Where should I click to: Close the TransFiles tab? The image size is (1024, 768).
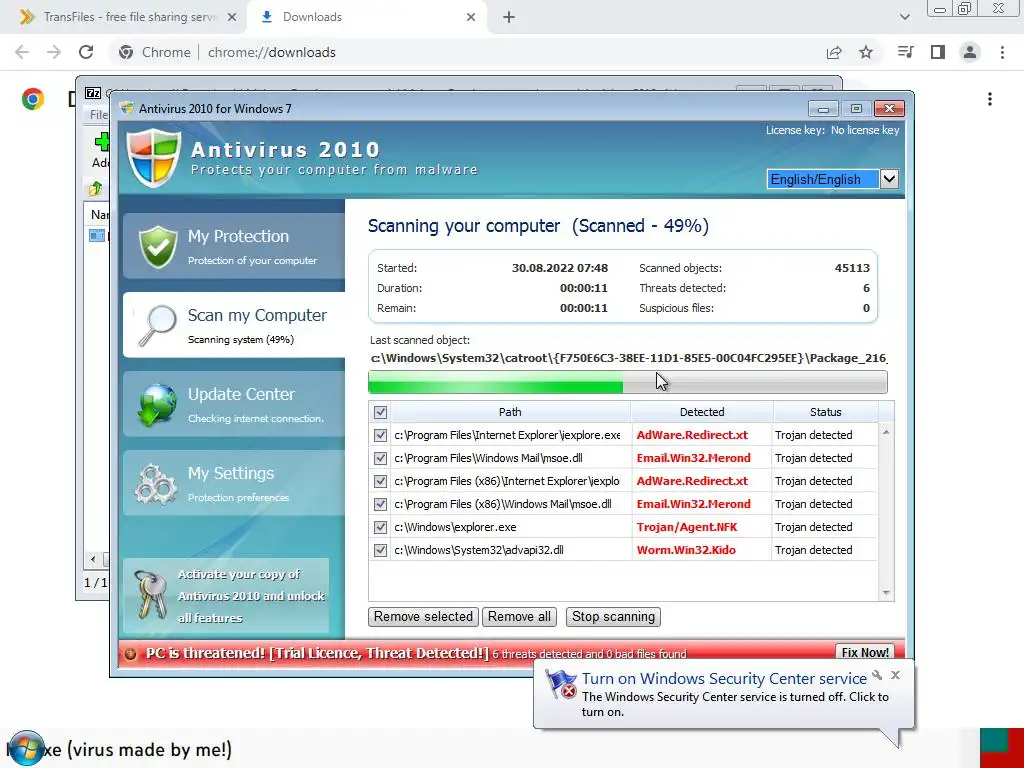point(232,17)
